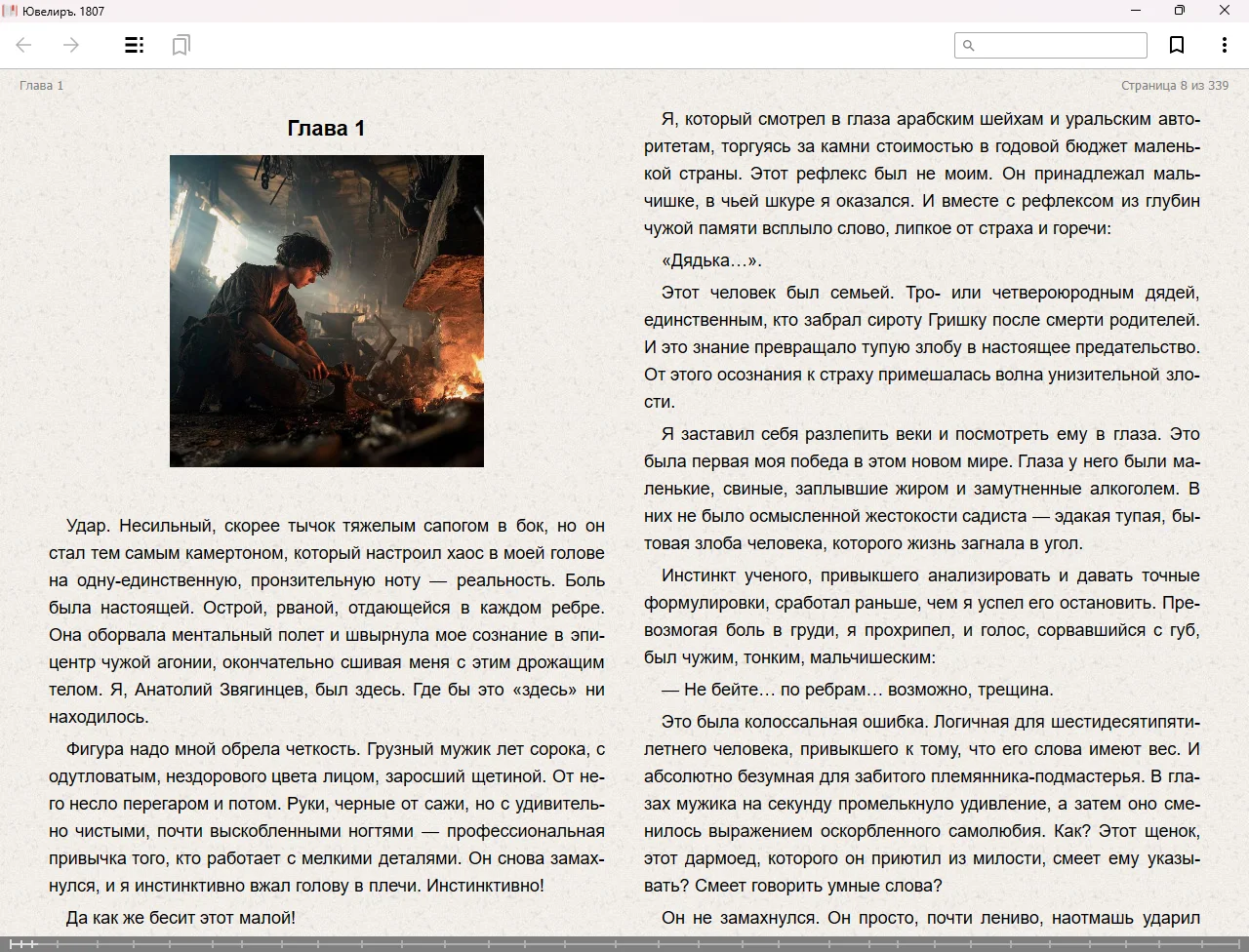Click the book app icon in title bar

click(x=10, y=11)
